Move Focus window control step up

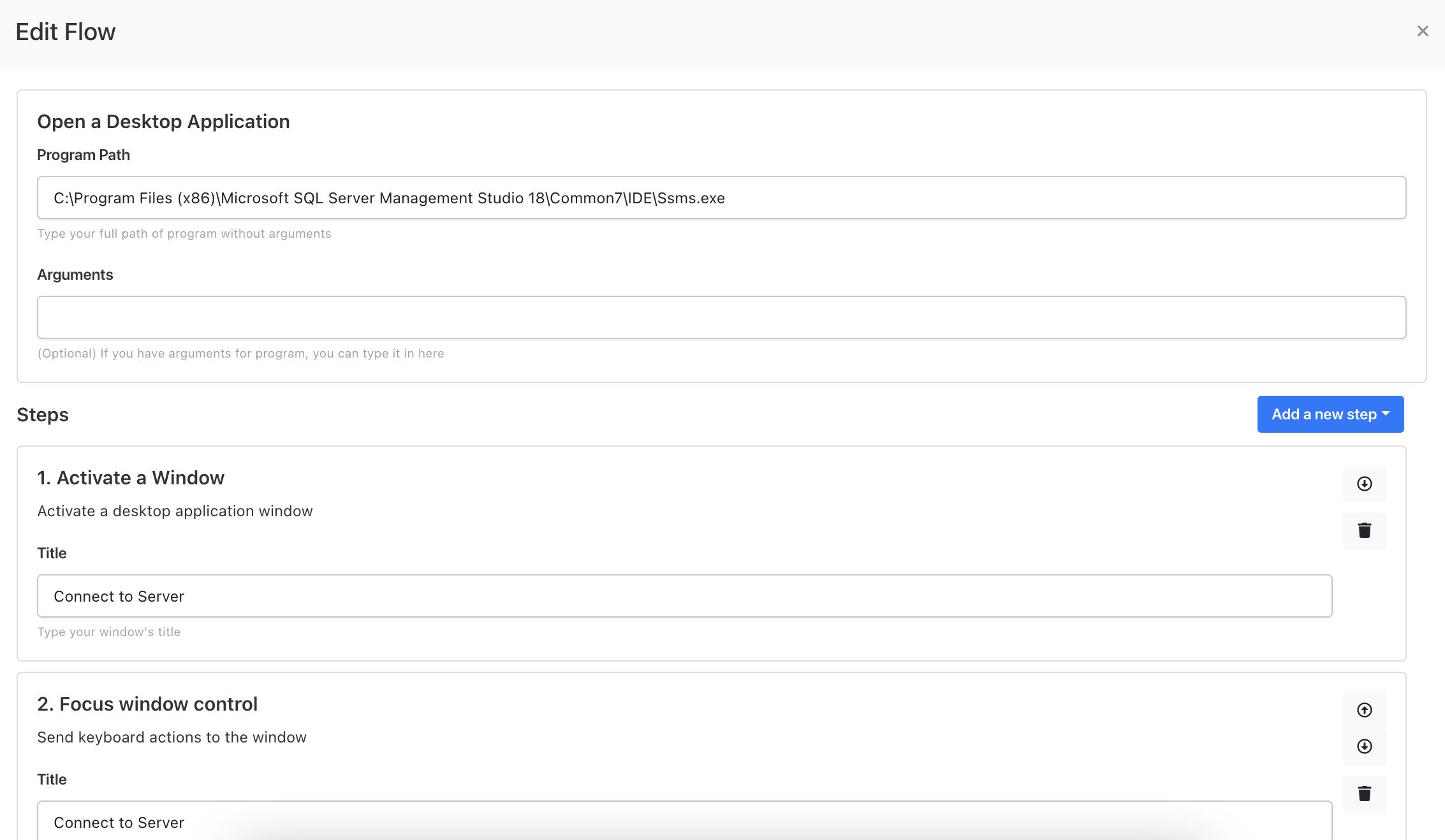(x=1364, y=710)
